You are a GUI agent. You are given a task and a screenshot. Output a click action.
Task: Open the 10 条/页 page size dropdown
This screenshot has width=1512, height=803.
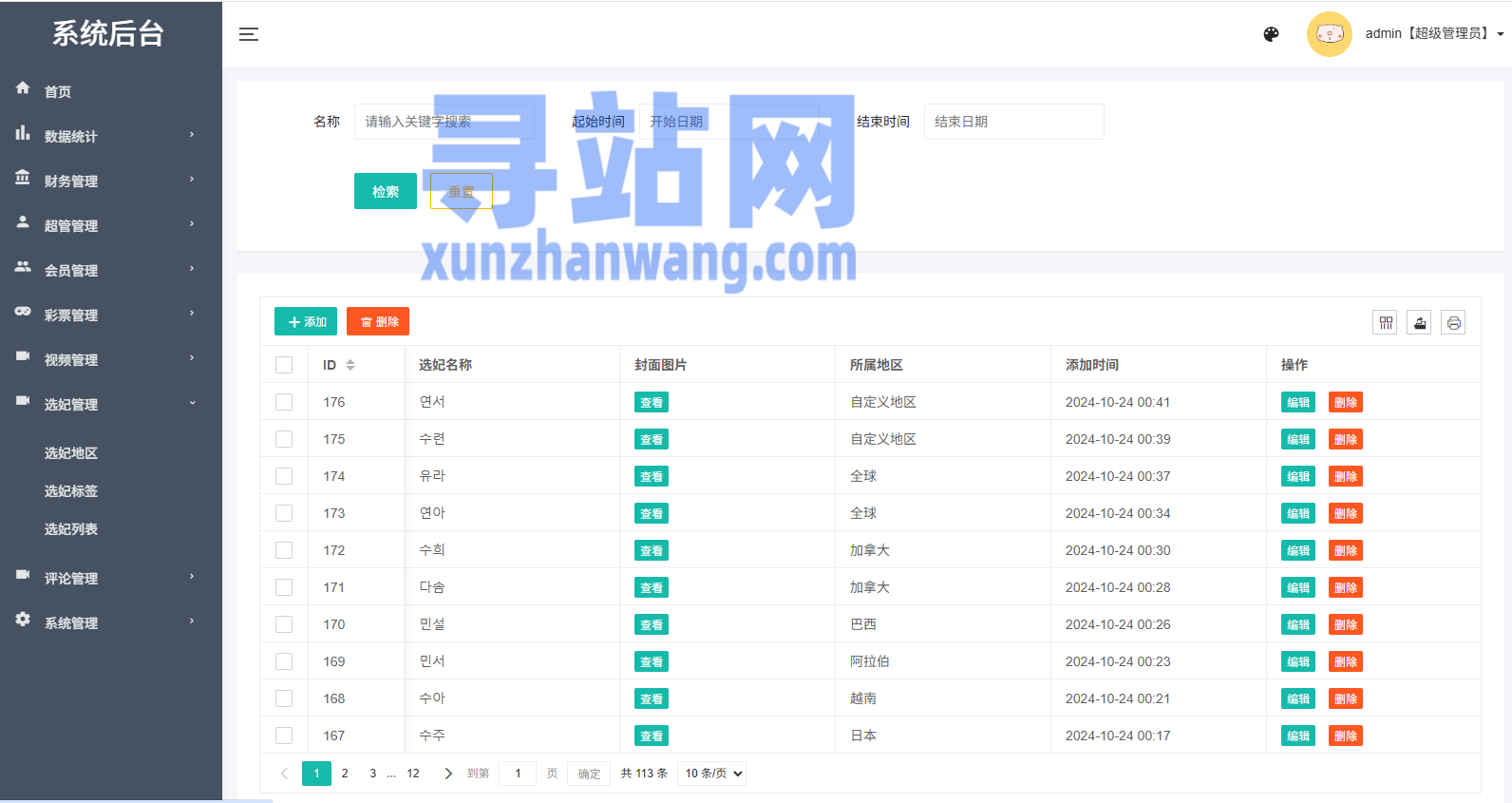(711, 774)
